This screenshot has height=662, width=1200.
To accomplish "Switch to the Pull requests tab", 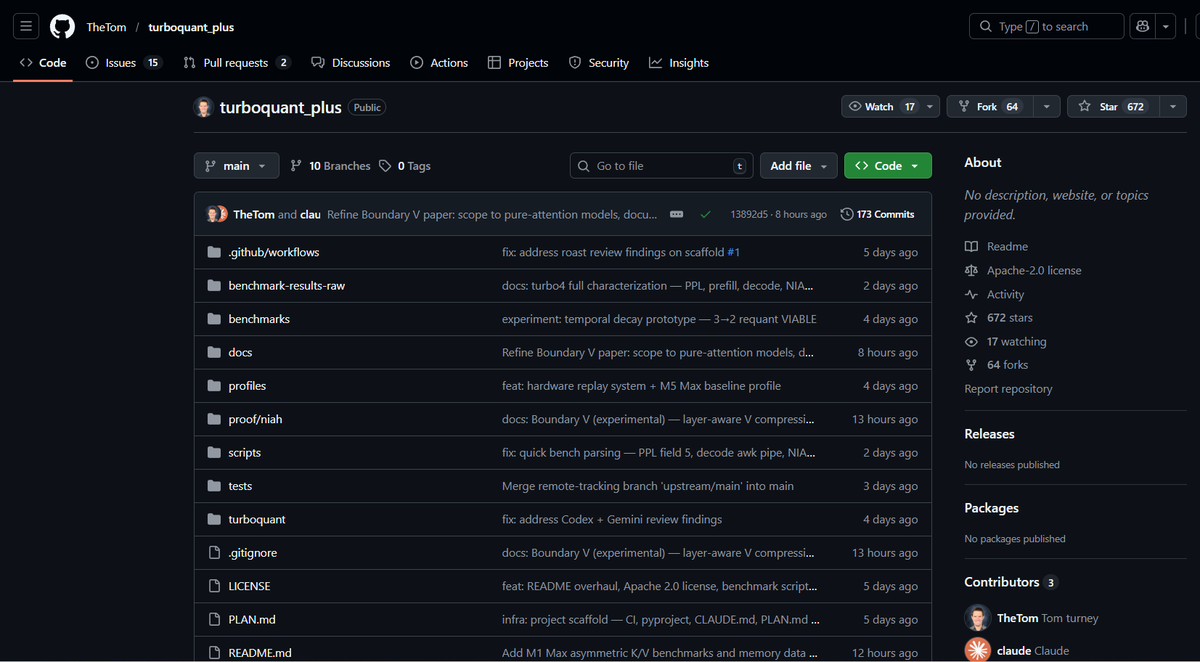I will 237,62.
